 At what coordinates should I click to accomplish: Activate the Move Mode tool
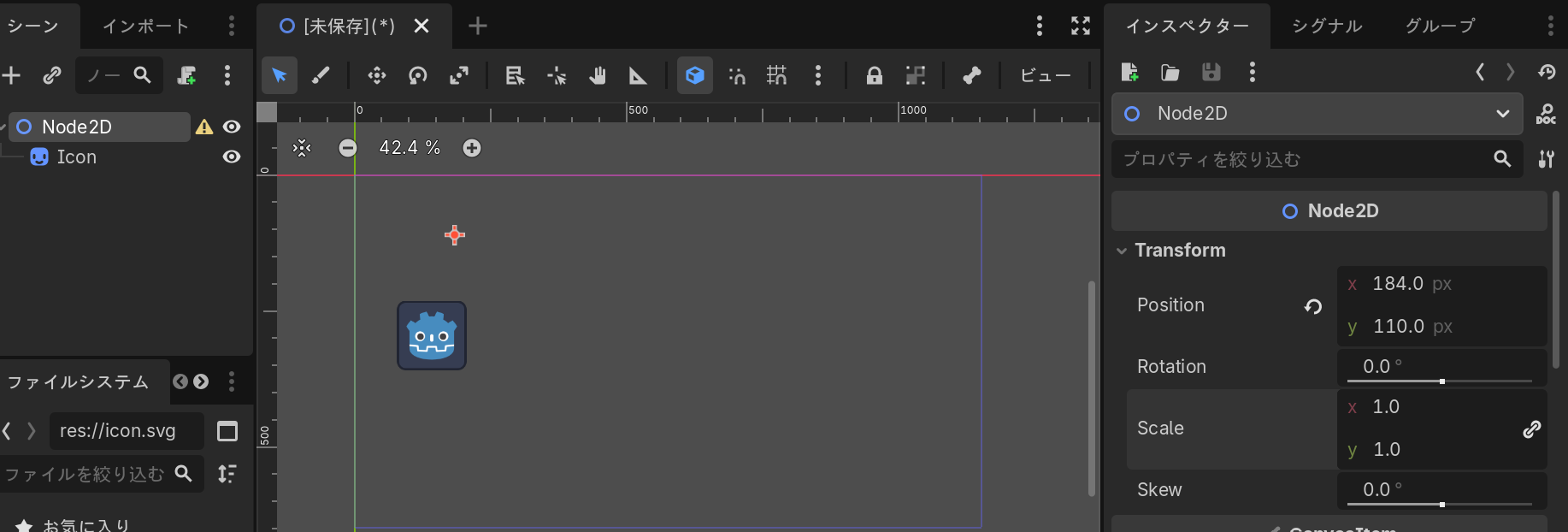tap(377, 75)
